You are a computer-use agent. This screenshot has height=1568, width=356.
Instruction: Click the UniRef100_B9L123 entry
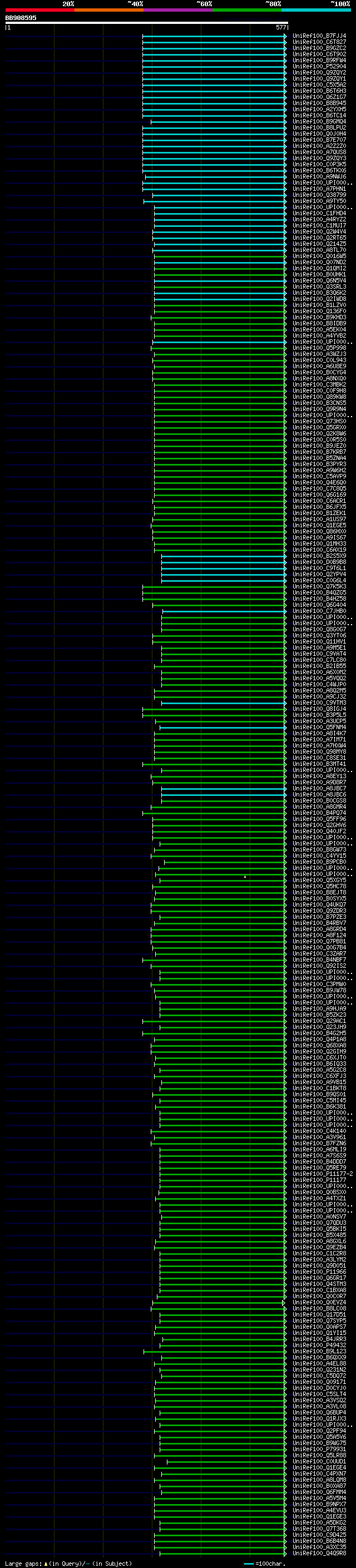coord(319,1351)
